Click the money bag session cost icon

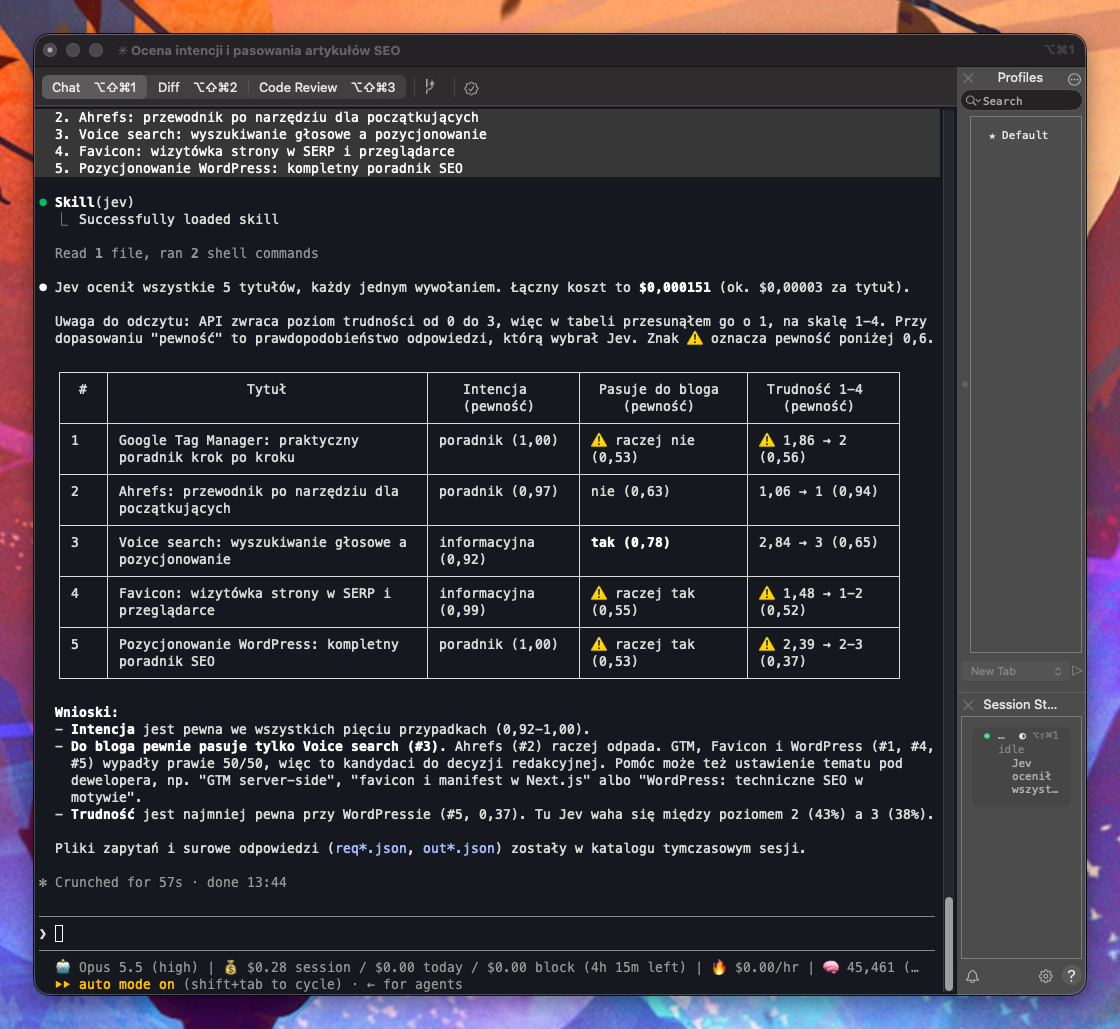click(231, 967)
